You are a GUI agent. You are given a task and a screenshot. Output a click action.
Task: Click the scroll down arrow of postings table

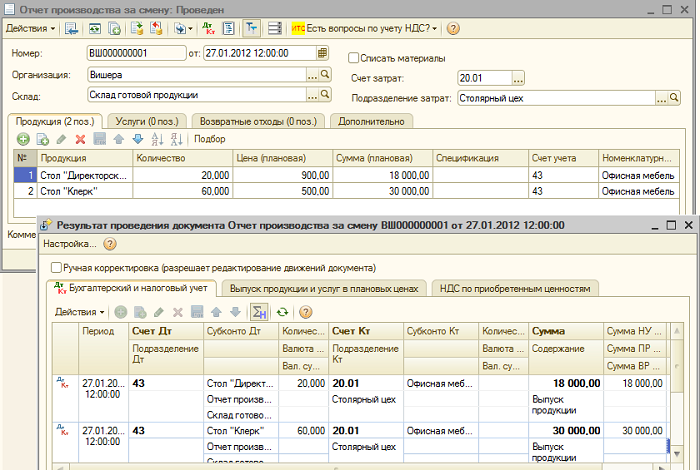[677, 454]
